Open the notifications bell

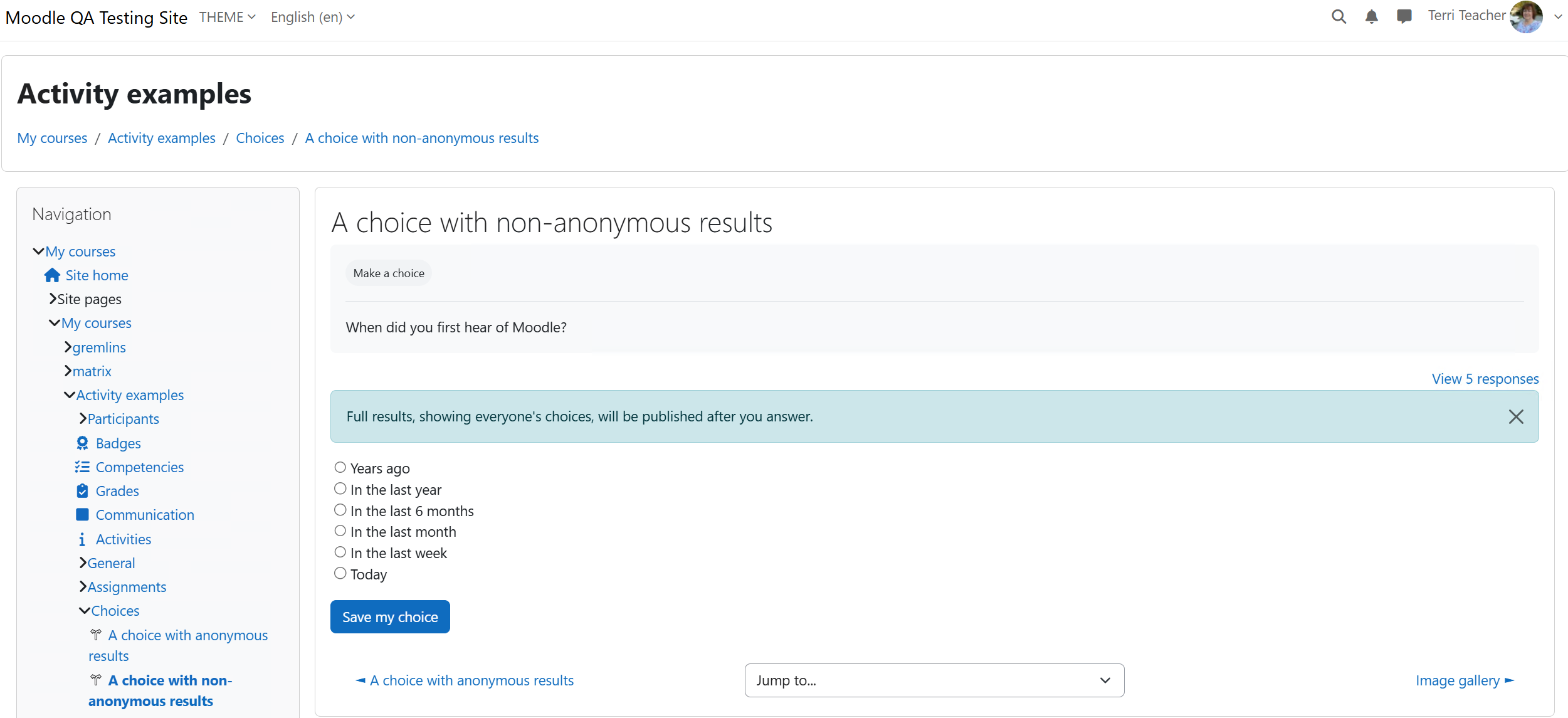click(x=1371, y=17)
